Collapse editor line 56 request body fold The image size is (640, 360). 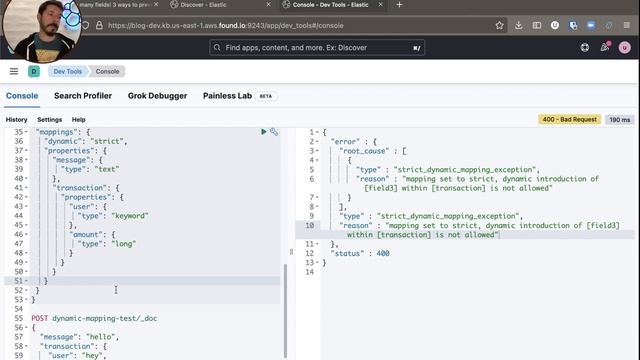(27, 327)
